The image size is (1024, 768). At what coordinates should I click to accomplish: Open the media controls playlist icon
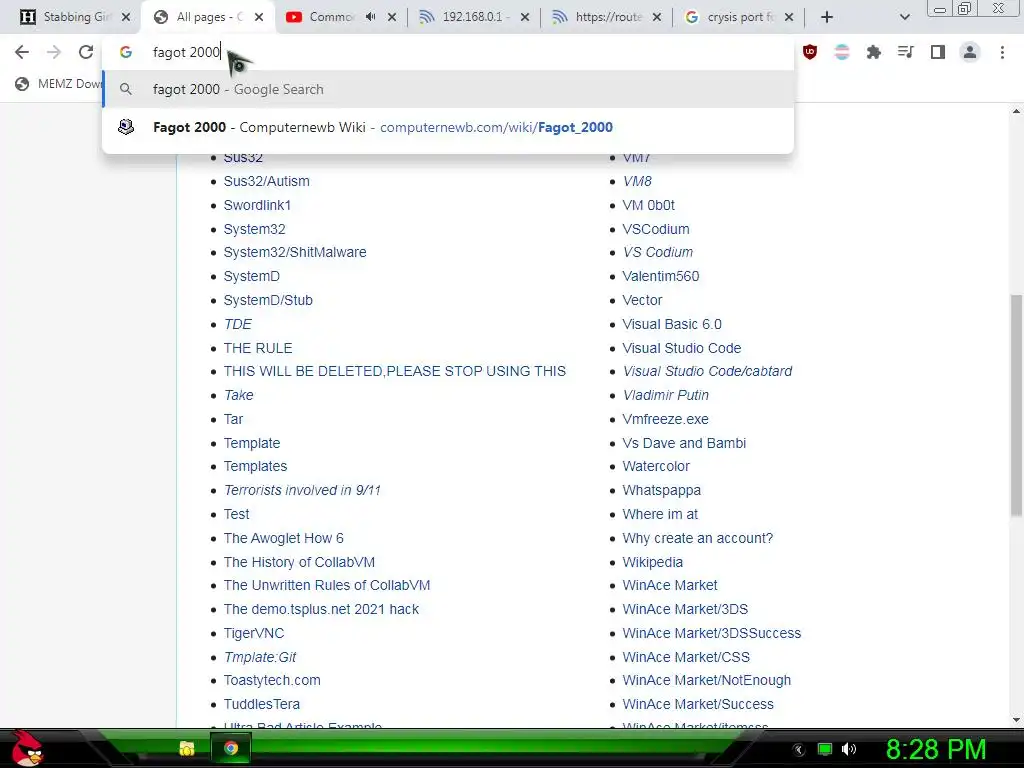[906, 52]
